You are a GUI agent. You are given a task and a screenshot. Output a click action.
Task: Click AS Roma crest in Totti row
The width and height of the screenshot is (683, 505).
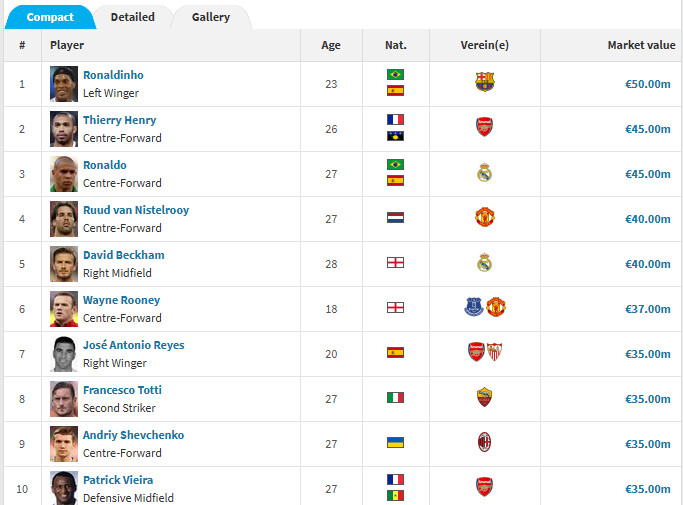[485, 398]
